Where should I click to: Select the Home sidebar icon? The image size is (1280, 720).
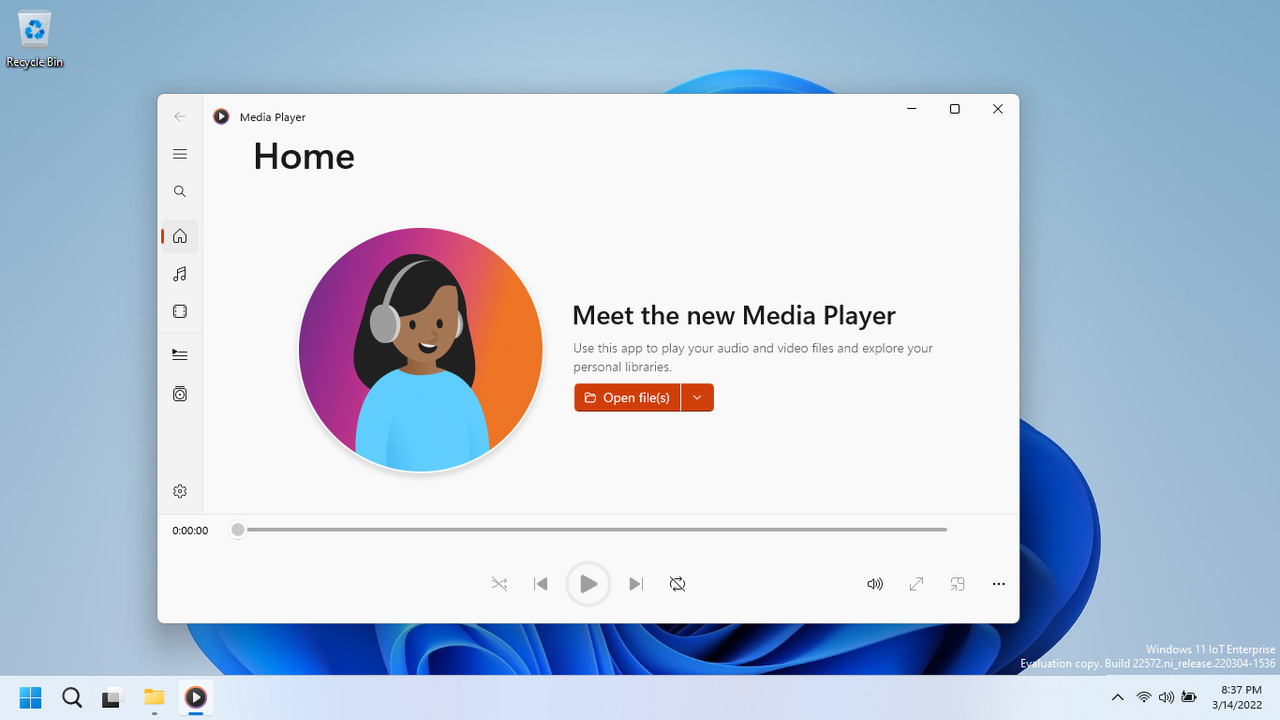[180, 236]
